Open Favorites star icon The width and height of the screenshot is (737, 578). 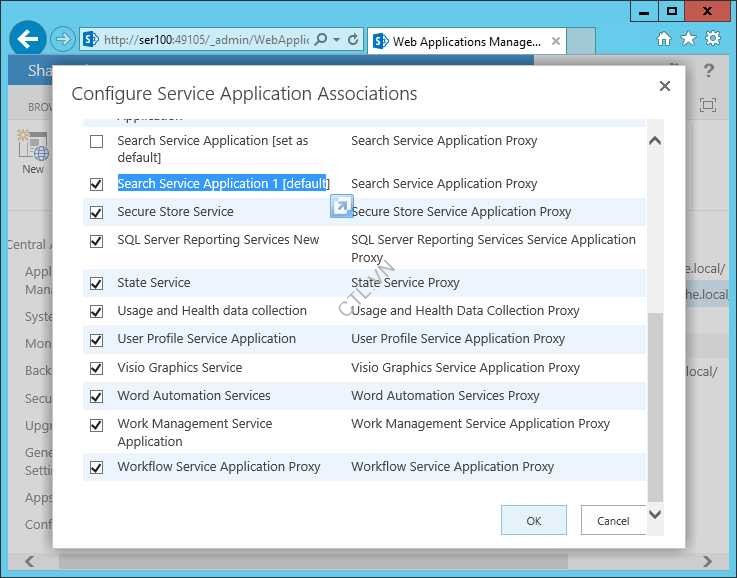(688, 39)
